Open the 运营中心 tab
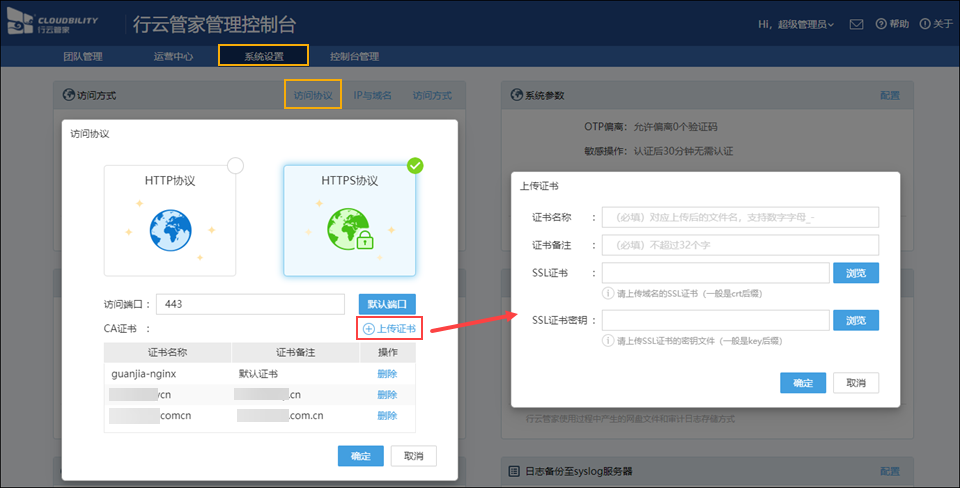The height and width of the screenshot is (488, 960). [174, 56]
